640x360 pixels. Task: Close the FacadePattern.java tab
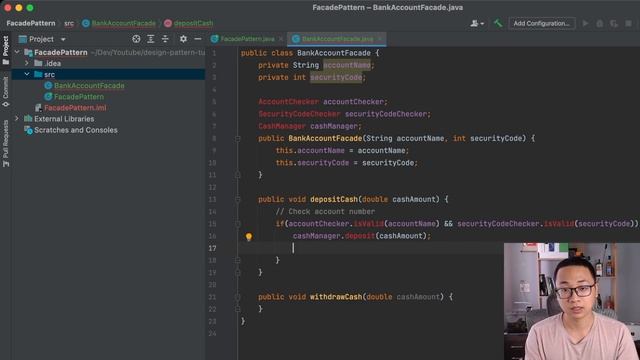281,39
